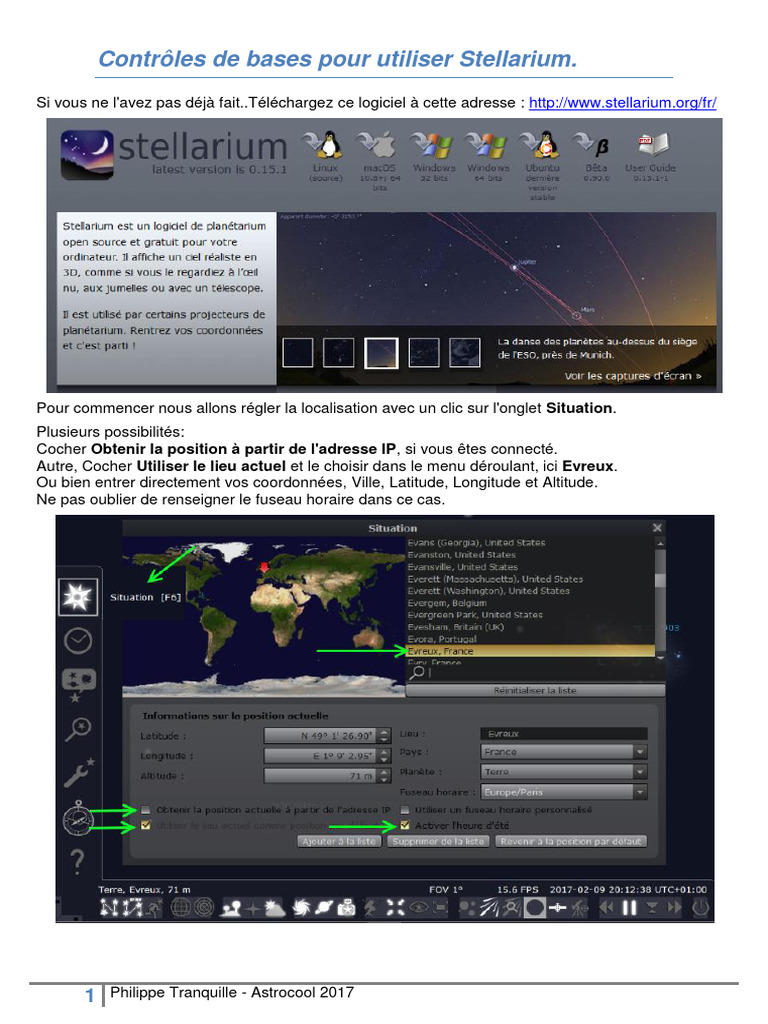Check Obtenir la position à partir de l'adresse IP
The width and height of the screenshot is (768, 1024).
click(146, 810)
